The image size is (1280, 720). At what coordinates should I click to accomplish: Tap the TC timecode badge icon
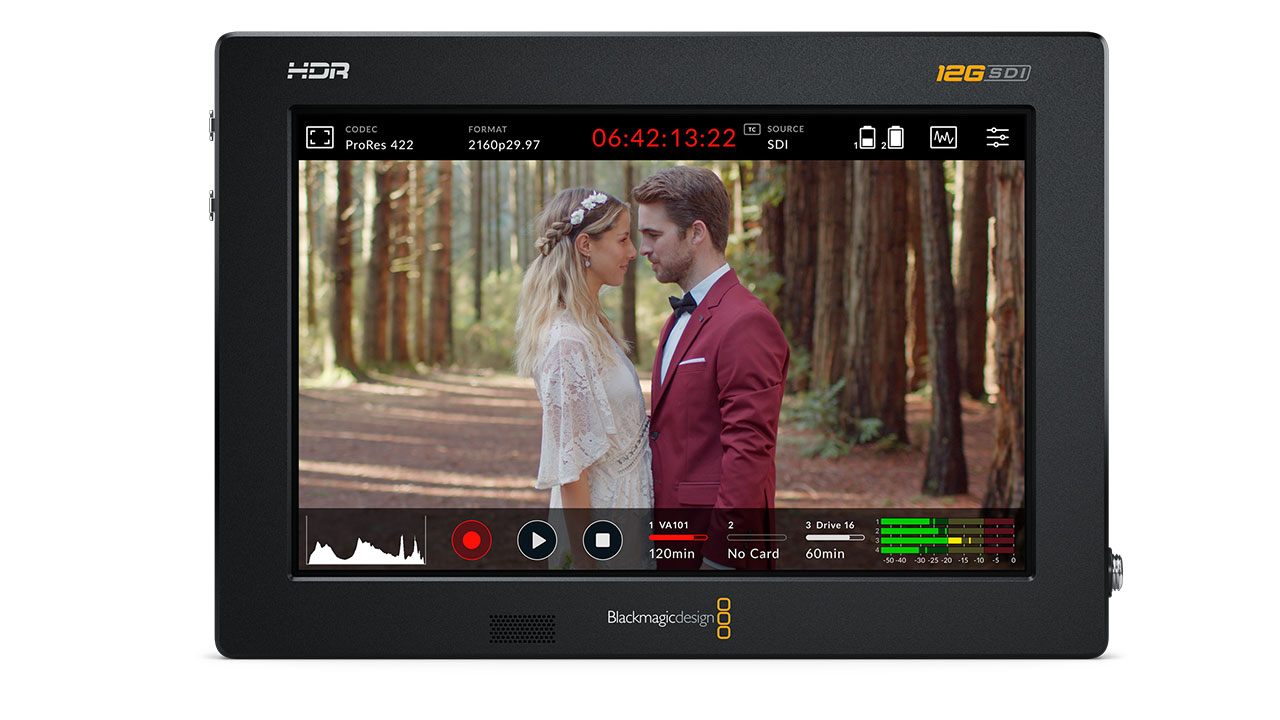tap(752, 130)
